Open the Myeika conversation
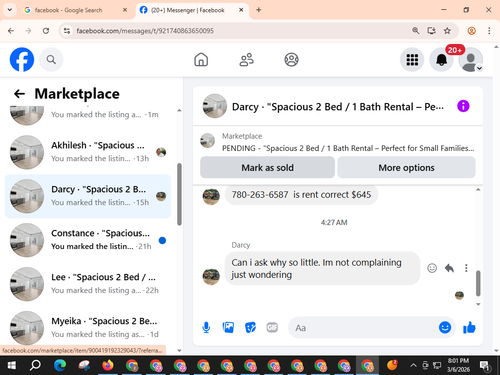This screenshot has width=500, height=375. click(88, 327)
